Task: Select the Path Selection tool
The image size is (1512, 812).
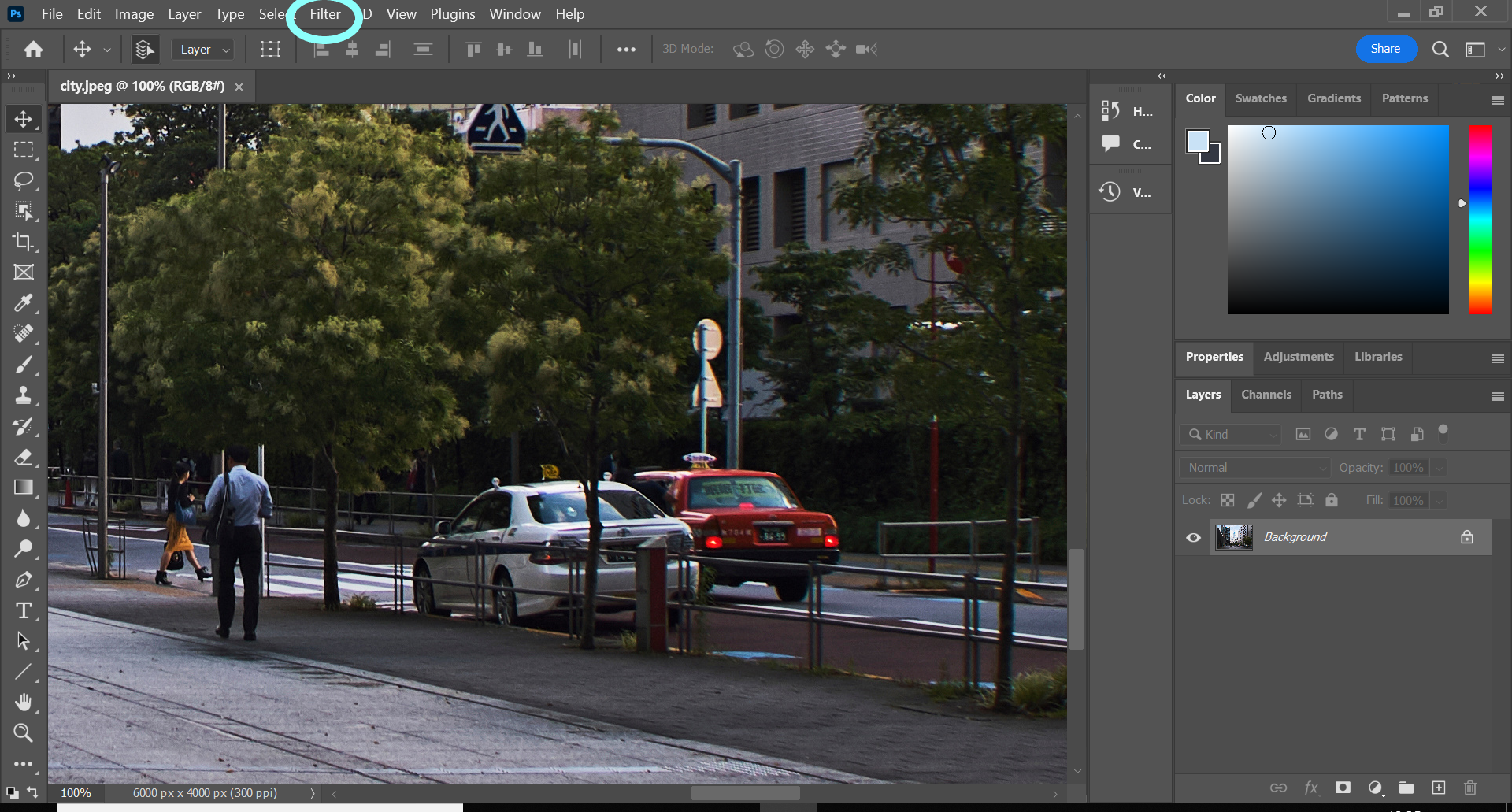Action: (x=23, y=642)
